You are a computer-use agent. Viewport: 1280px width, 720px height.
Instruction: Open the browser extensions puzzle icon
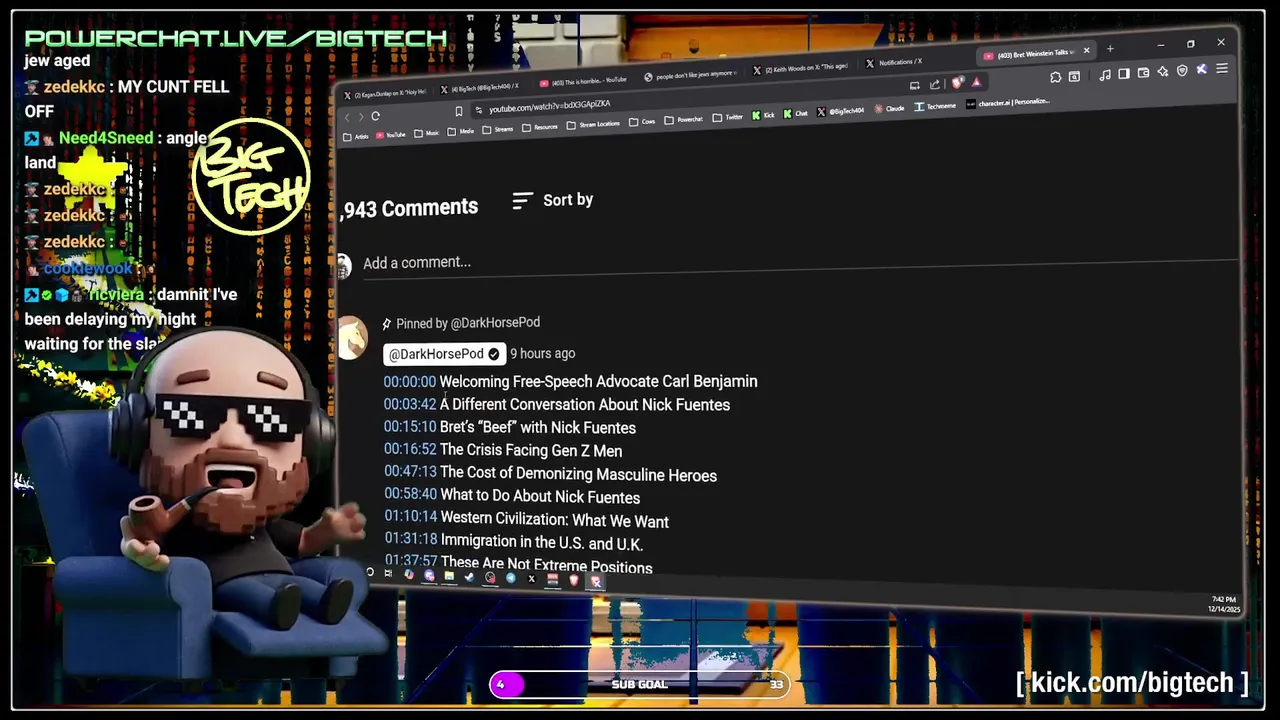point(1055,77)
